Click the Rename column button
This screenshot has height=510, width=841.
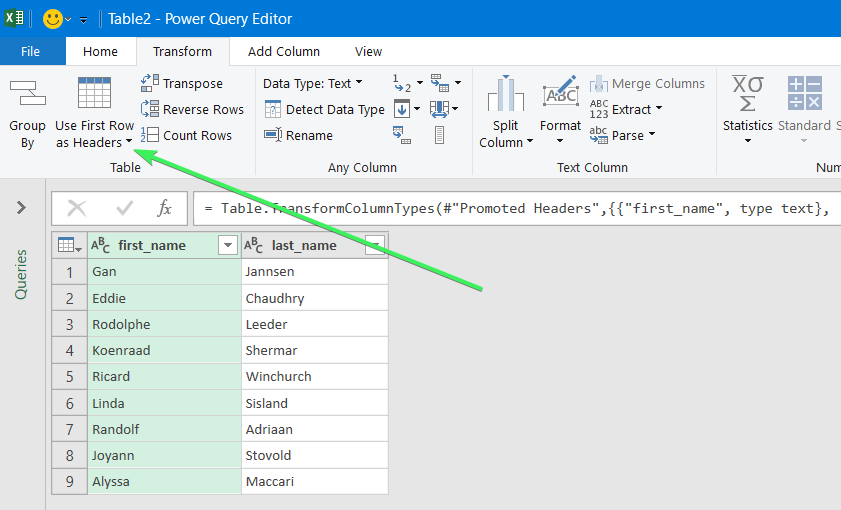point(299,135)
